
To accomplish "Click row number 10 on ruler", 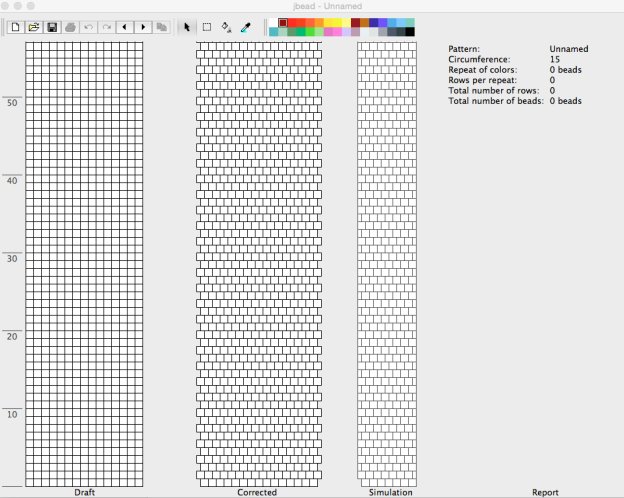I will tap(12, 414).
